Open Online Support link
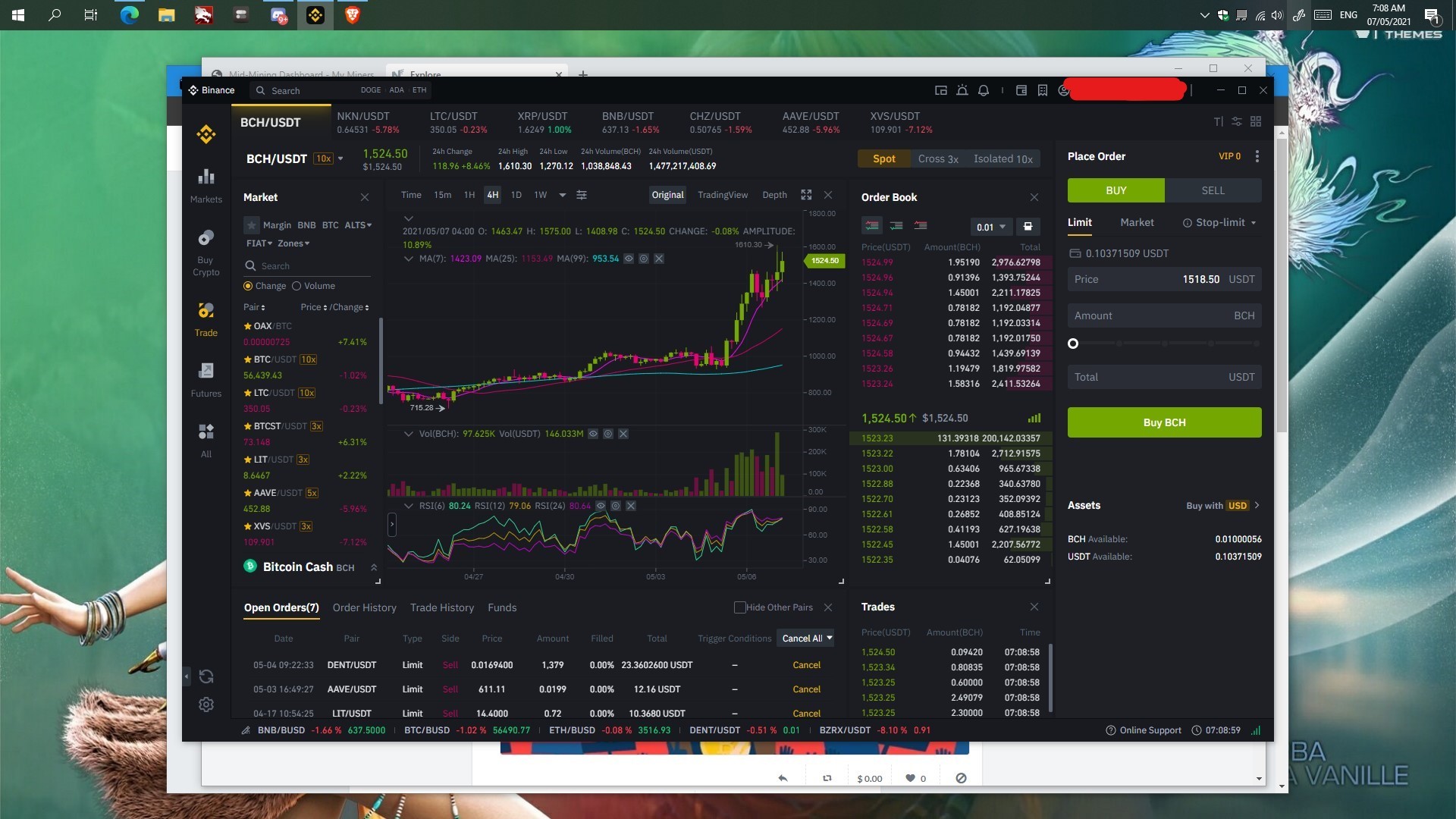1456x819 pixels. pos(1144,730)
